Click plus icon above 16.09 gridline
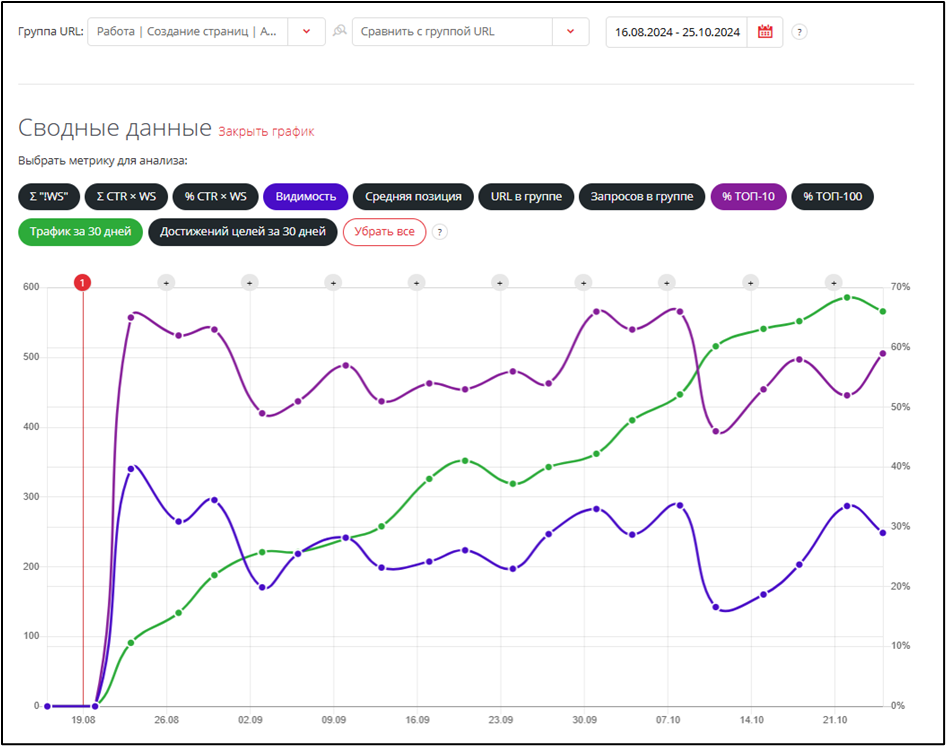The image size is (946, 746). (x=417, y=283)
